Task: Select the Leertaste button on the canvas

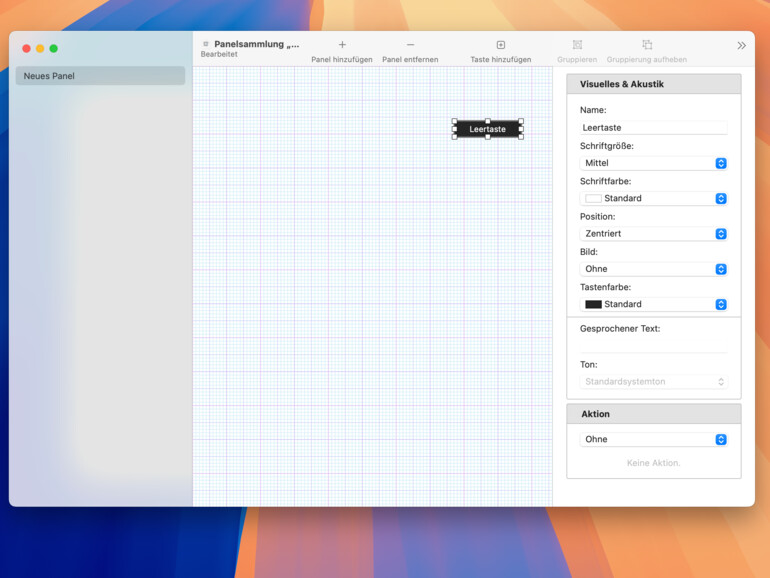Action: [488, 129]
